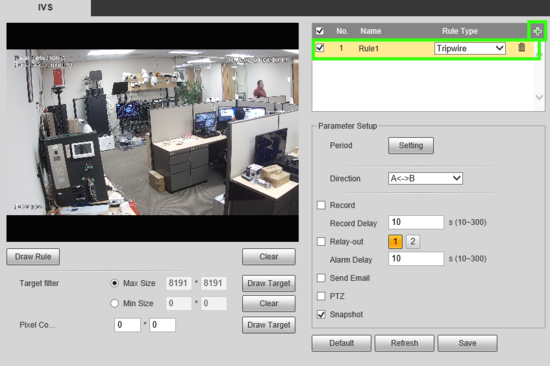Toggle the select-all rules checkbox in the header

point(320,31)
